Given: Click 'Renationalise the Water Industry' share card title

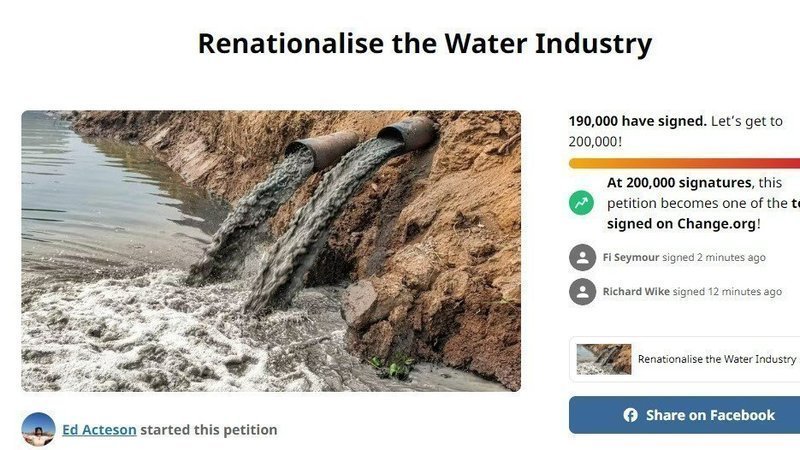Looking at the screenshot, I should coord(717,359).
